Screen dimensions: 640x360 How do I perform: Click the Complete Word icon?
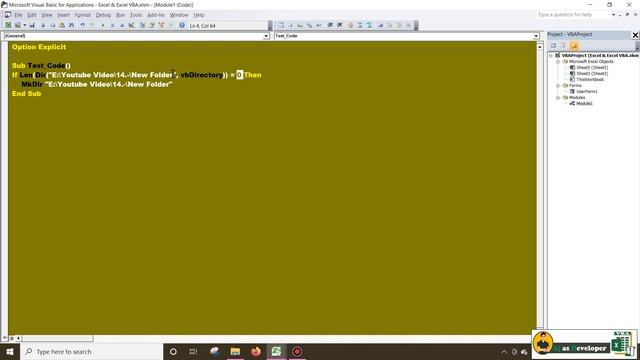[x=318, y=25]
